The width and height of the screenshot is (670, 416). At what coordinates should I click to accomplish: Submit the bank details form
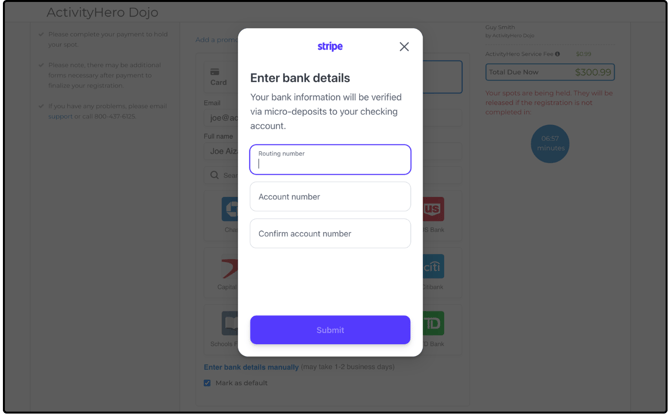pyautogui.click(x=330, y=330)
